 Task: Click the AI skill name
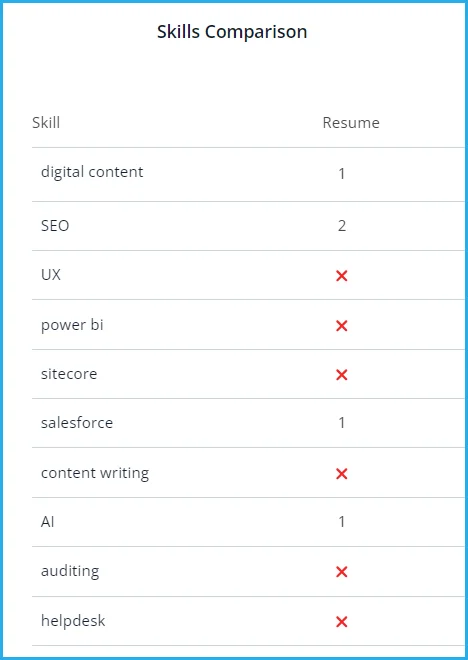click(48, 522)
